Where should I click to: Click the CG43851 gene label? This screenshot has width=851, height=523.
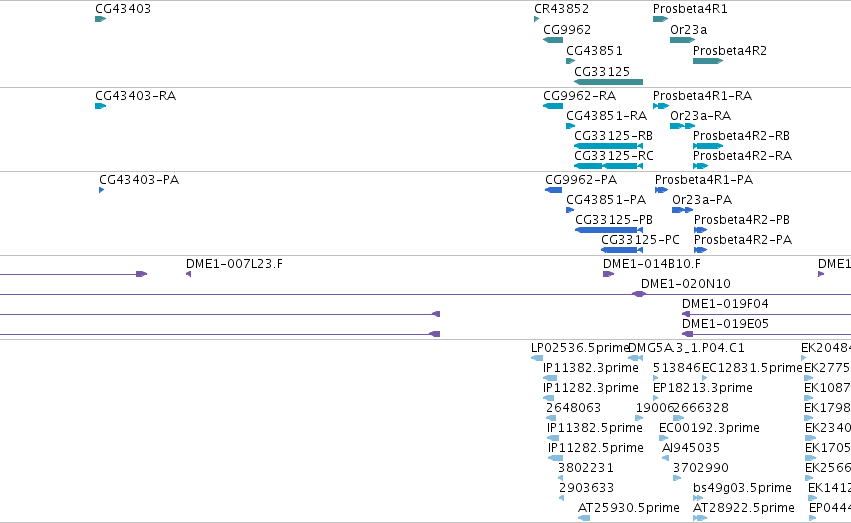(x=594, y=51)
